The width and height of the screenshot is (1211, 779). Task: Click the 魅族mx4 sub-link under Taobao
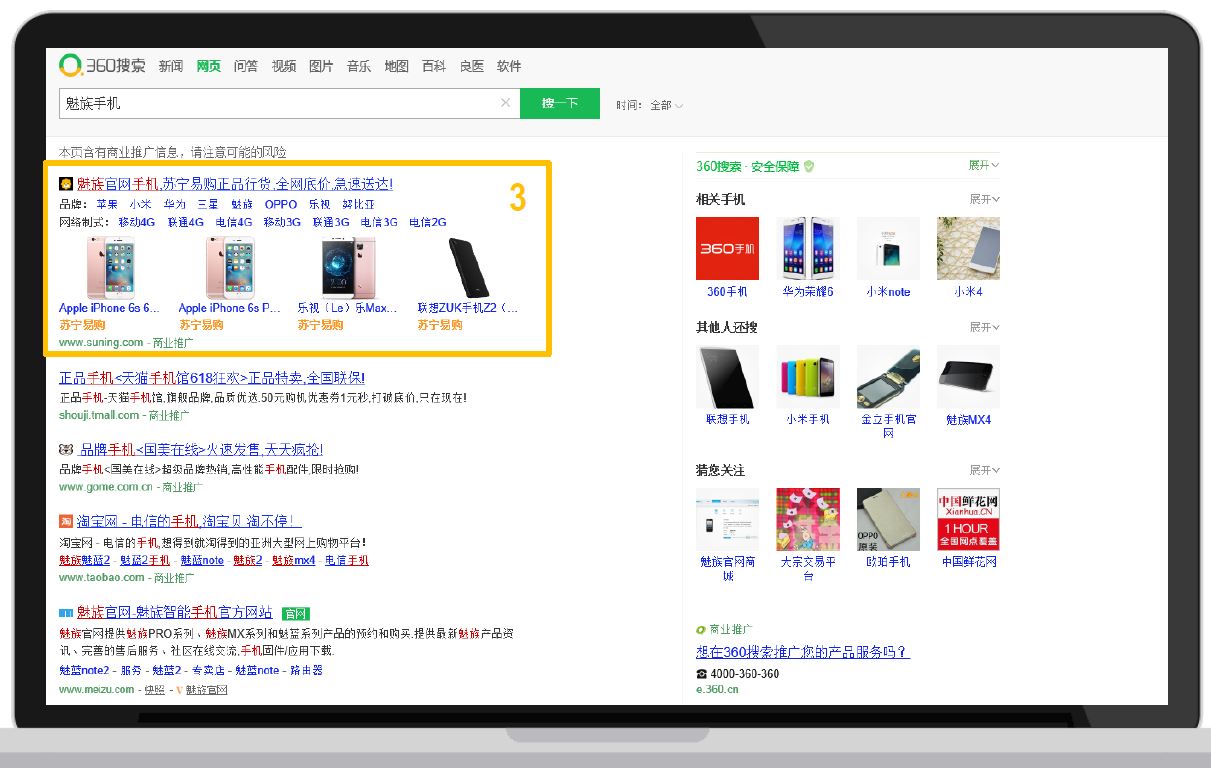tap(293, 560)
